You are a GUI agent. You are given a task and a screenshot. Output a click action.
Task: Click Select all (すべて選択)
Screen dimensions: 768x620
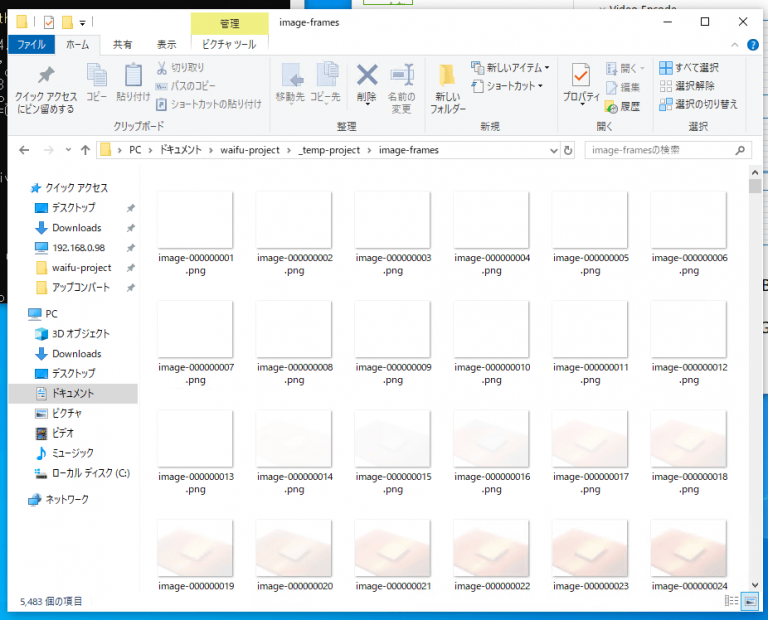689,68
